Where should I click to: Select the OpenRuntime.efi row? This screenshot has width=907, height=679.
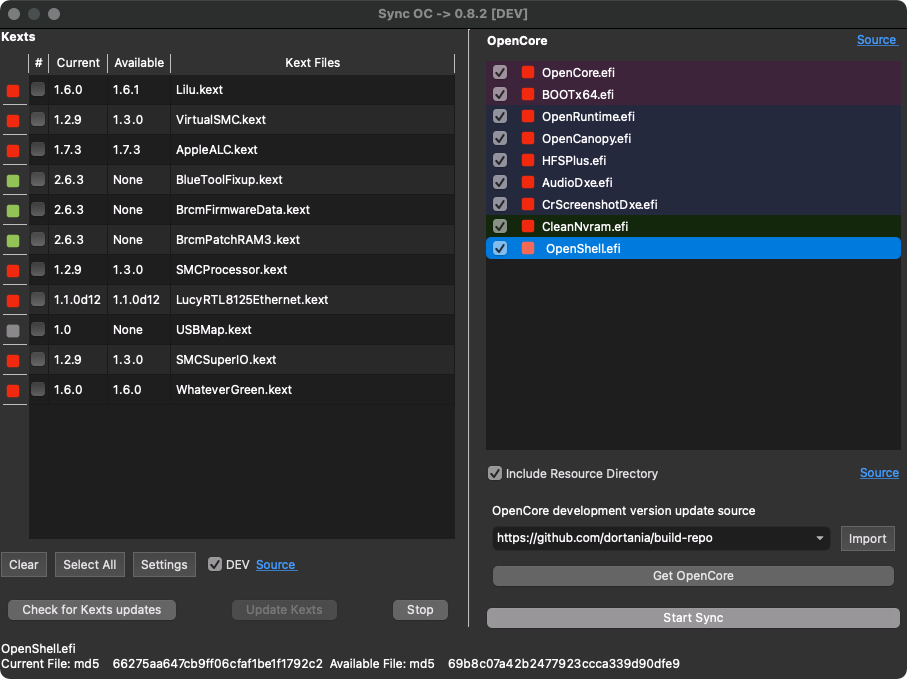coord(693,116)
